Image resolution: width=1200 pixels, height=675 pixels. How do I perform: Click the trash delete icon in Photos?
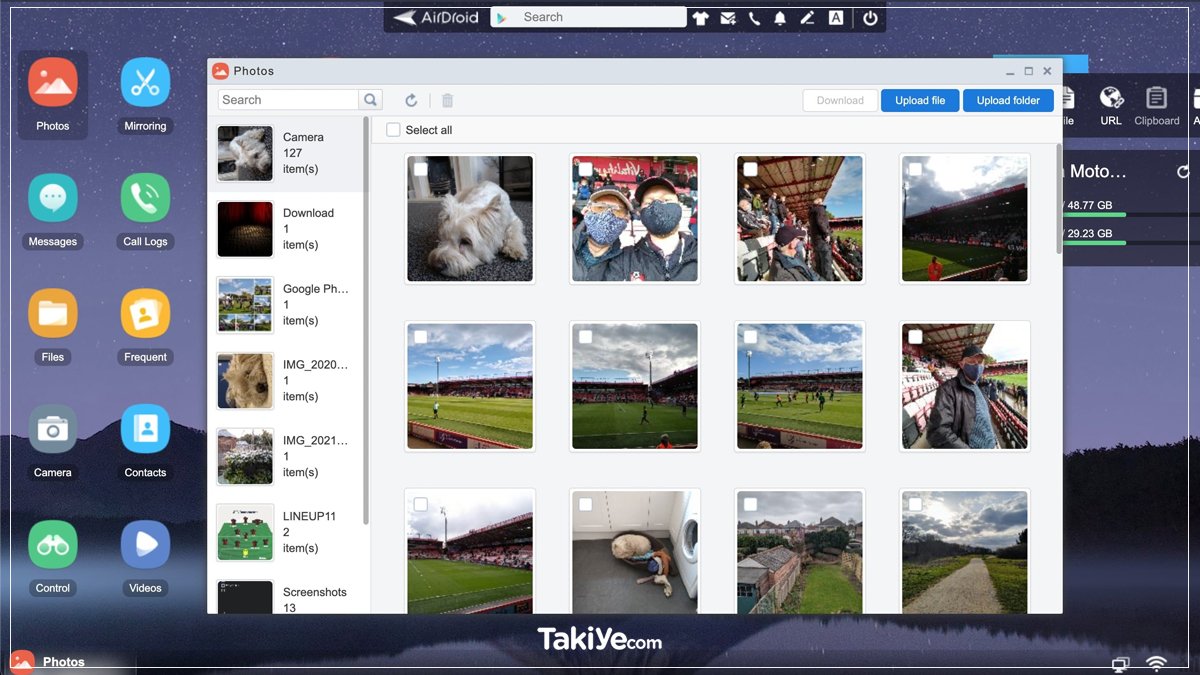(x=447, y=100)
